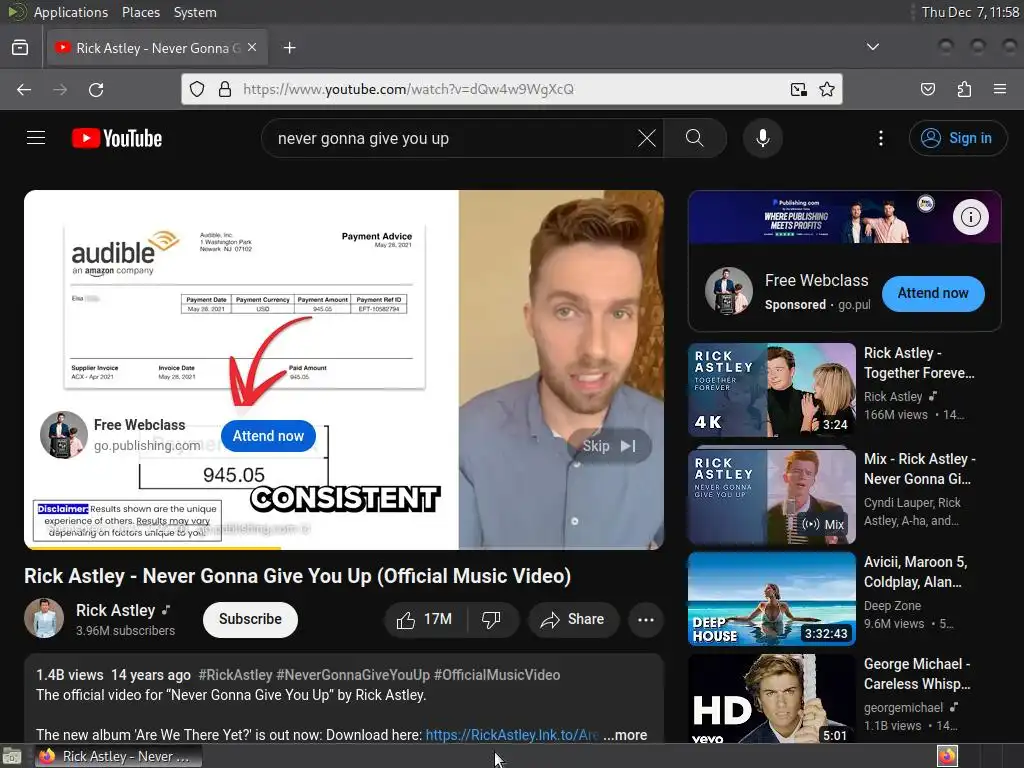The height and width of the screenshot is (768, 1024).
Task: Open ad info circle icon
Action: coord(970,217)
